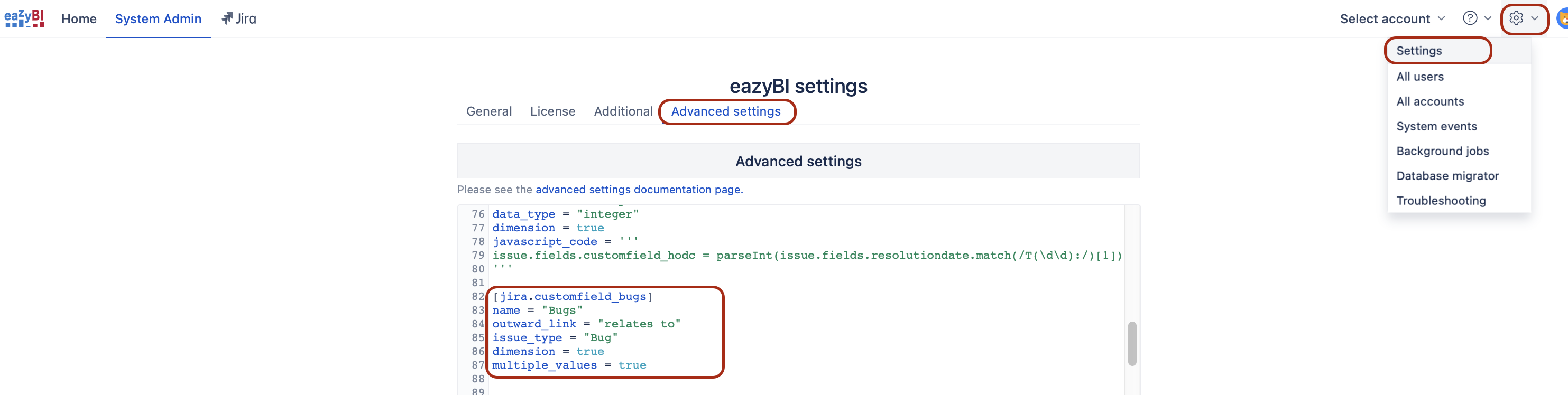1568x395 pixels.
Task: Click the user avatar icon
Action: pyautogui.click(x=1563, y=18)
